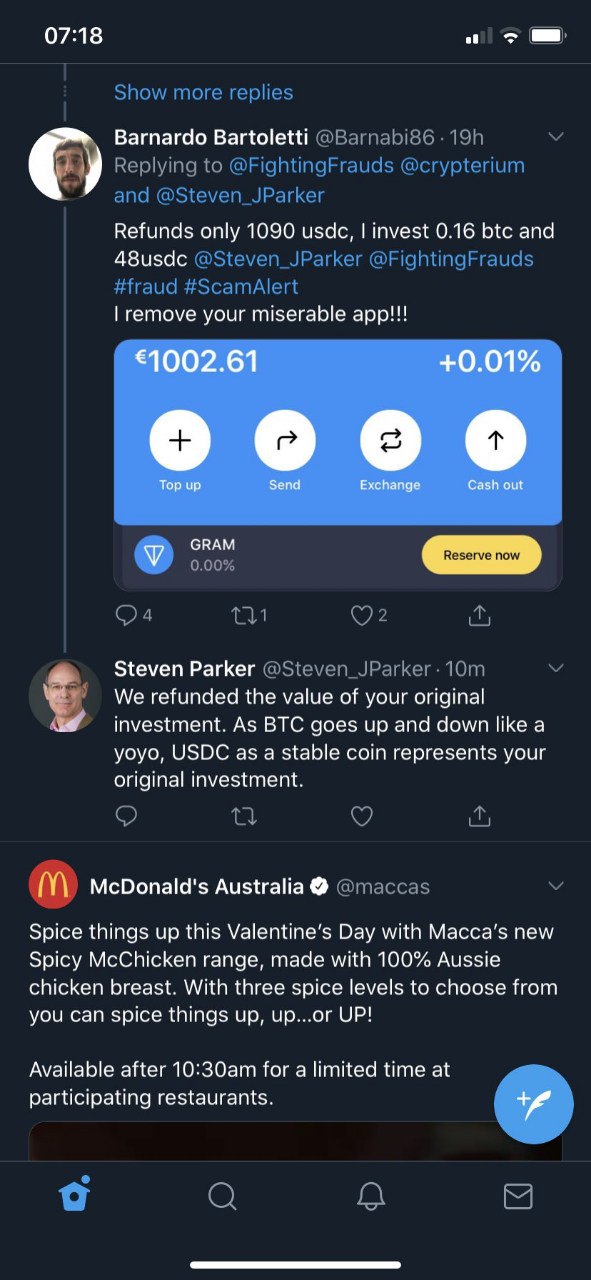Open the Home tab in bottom bar
The width and height of the screenshot is (591, 1280).
75,1195
